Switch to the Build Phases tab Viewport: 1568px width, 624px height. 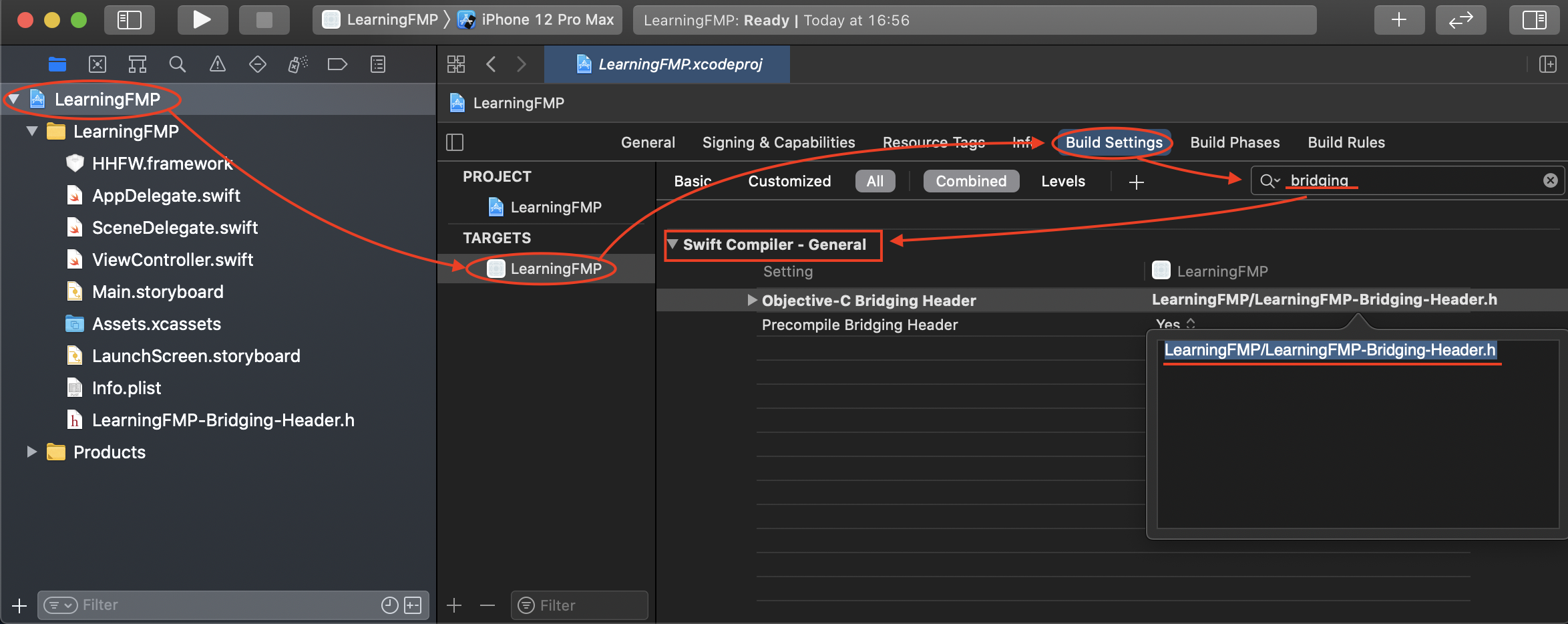tap(1235, 142)
